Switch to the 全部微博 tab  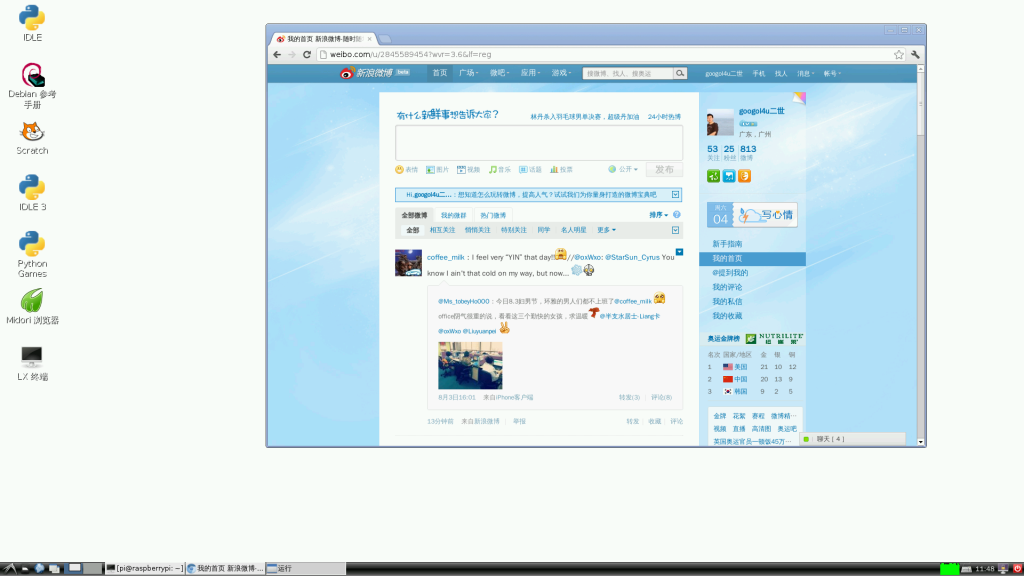point(414,216)
